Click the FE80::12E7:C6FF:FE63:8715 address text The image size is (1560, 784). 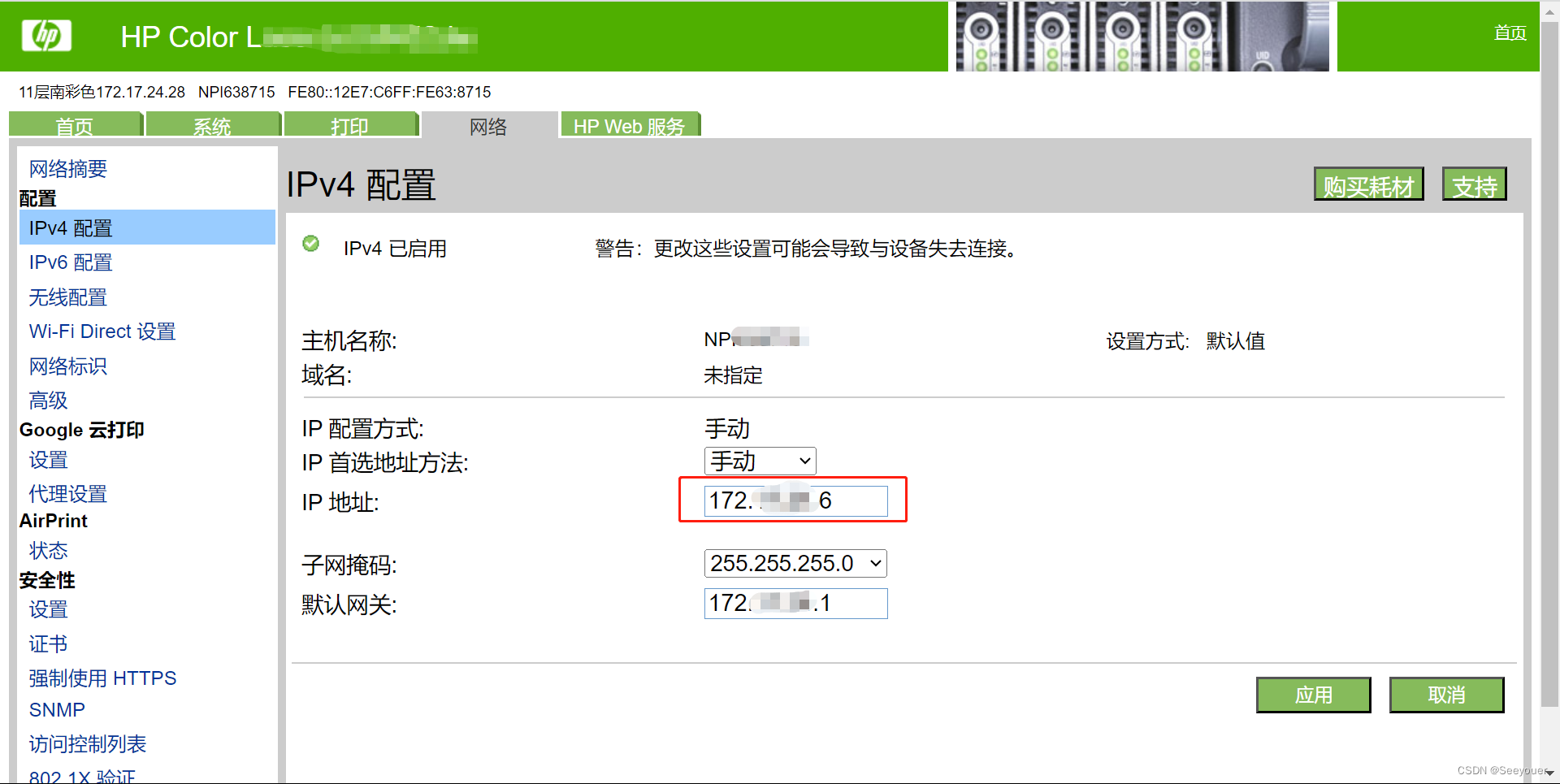(390, 92)
